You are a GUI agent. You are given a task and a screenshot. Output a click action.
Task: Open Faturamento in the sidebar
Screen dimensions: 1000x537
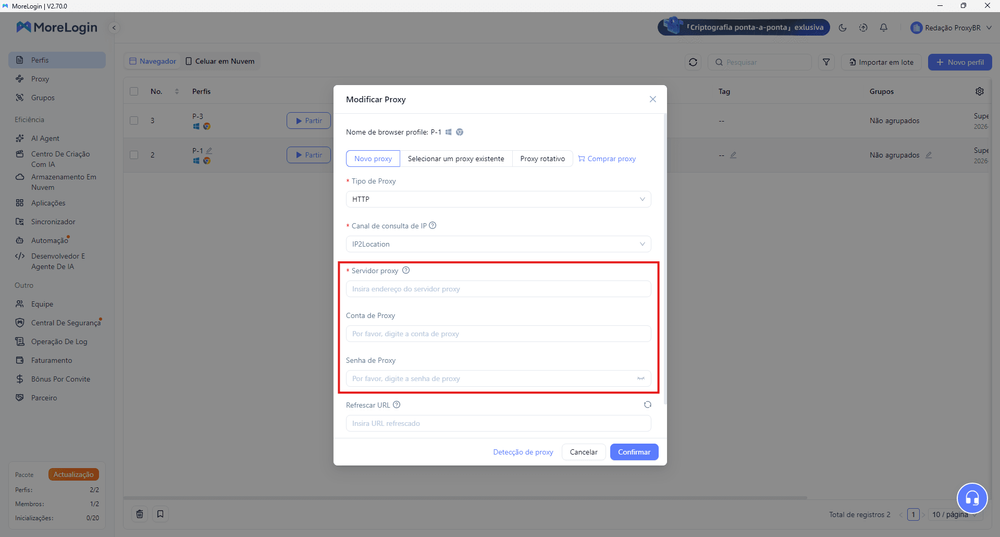(57, 360)
